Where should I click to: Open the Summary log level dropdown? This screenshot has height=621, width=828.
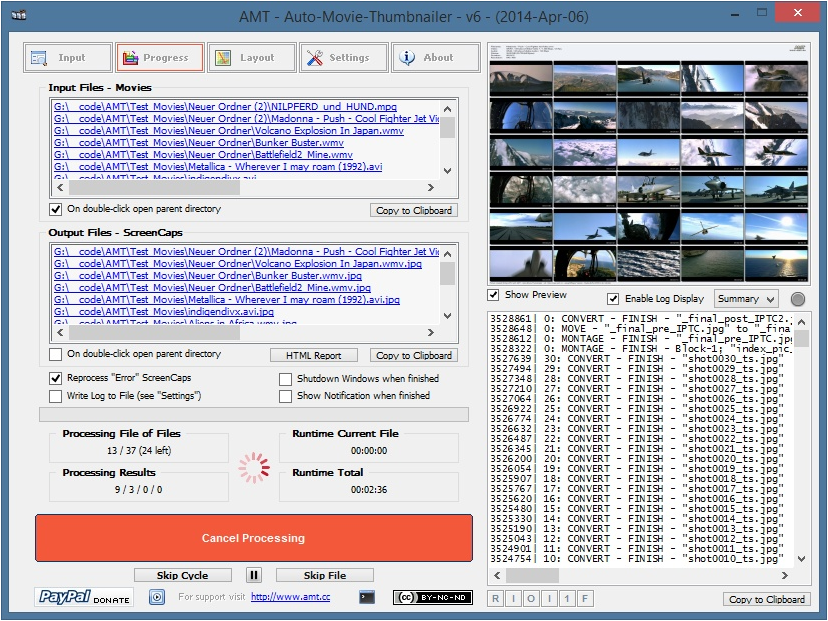(746, 299)
